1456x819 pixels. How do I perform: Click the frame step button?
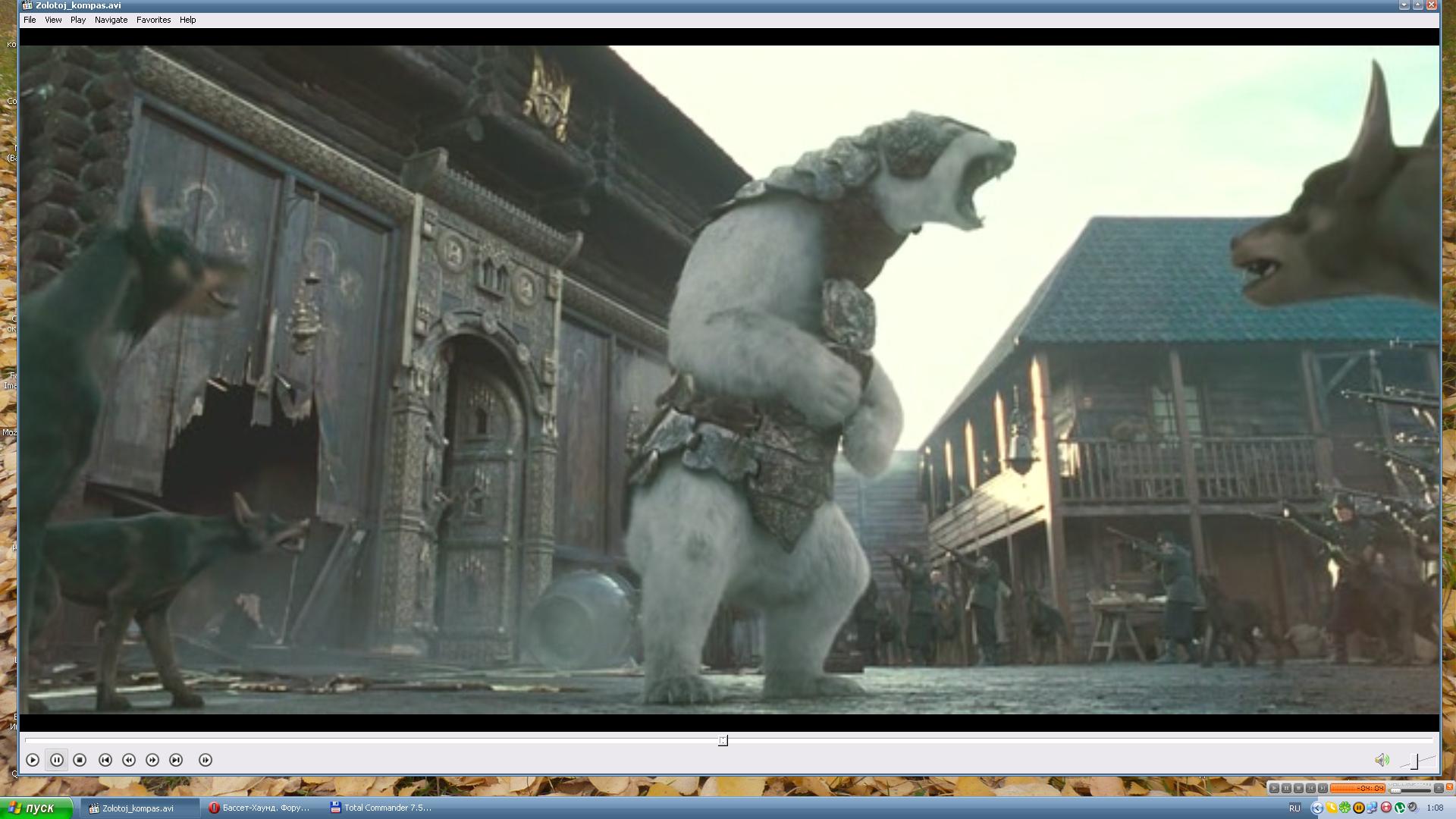[x=206, y=760]
